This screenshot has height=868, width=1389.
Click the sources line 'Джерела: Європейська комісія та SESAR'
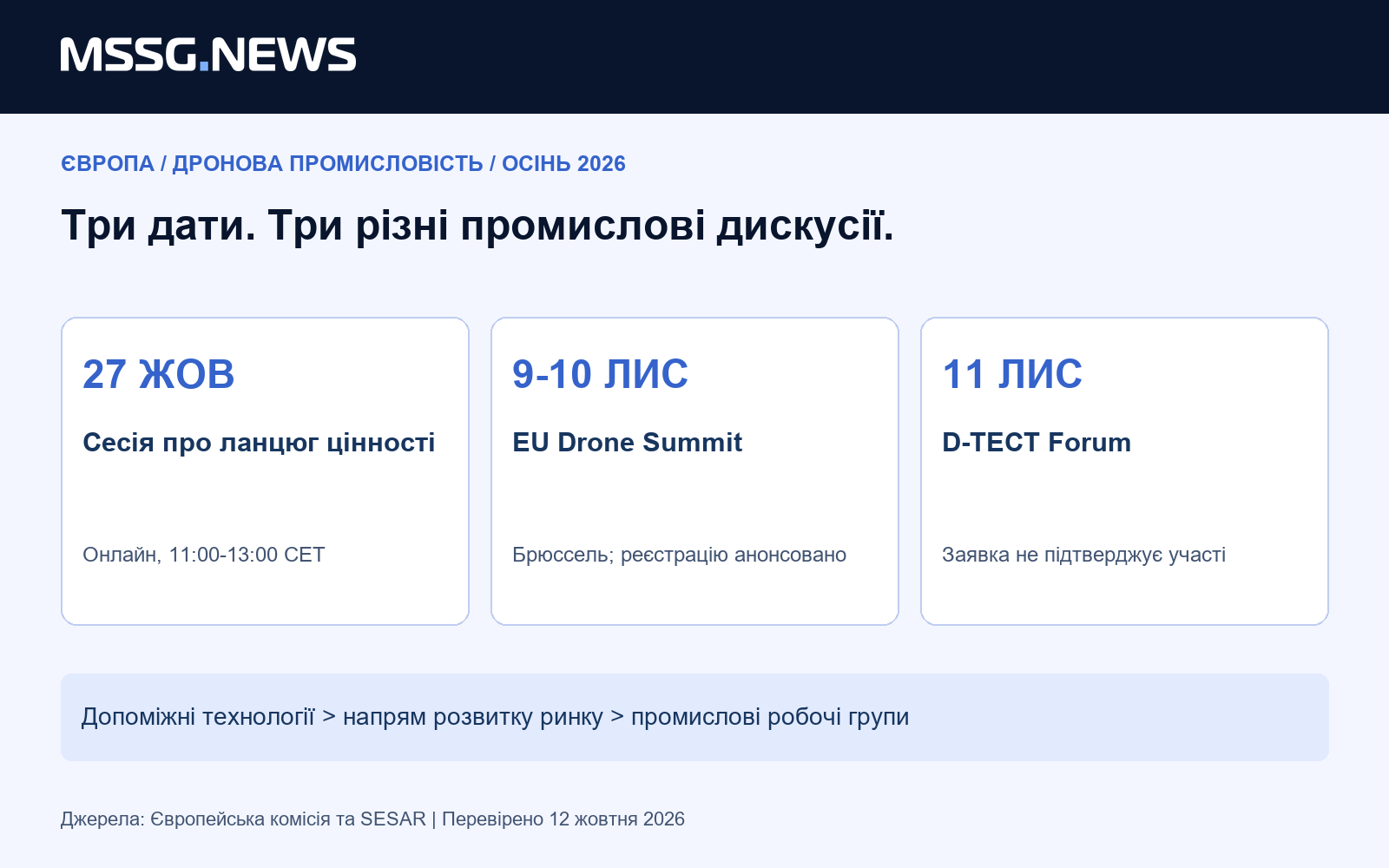click(243, 819)
